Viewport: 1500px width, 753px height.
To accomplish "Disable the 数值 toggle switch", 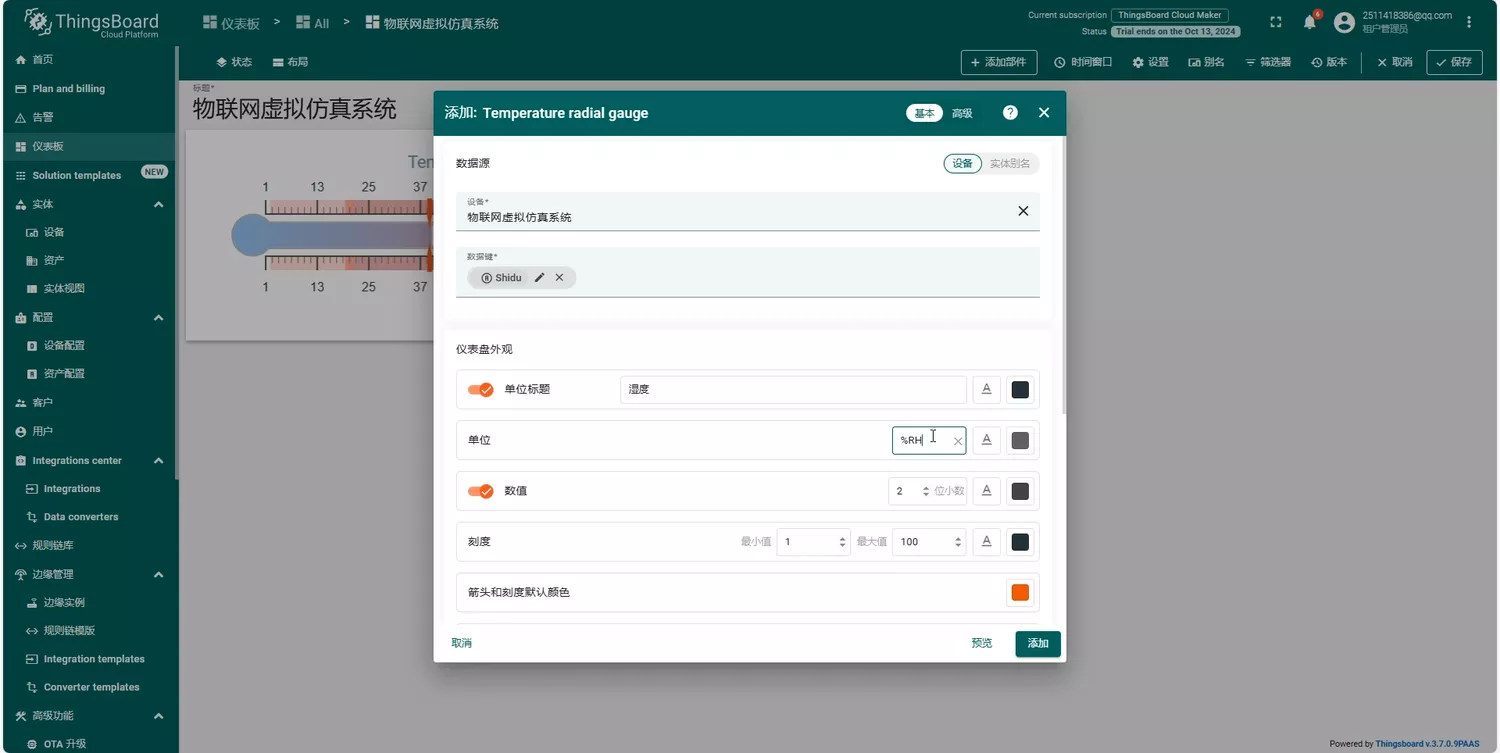I will point(480,492).
